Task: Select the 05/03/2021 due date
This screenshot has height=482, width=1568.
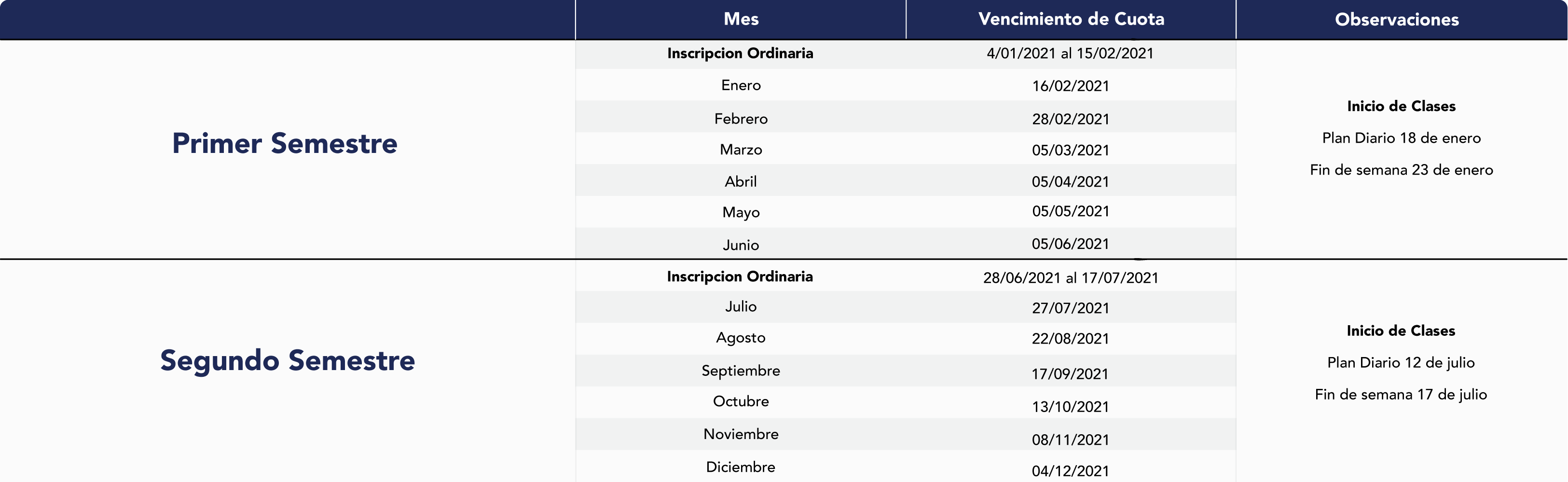Action: click(x=1071, y=151)
